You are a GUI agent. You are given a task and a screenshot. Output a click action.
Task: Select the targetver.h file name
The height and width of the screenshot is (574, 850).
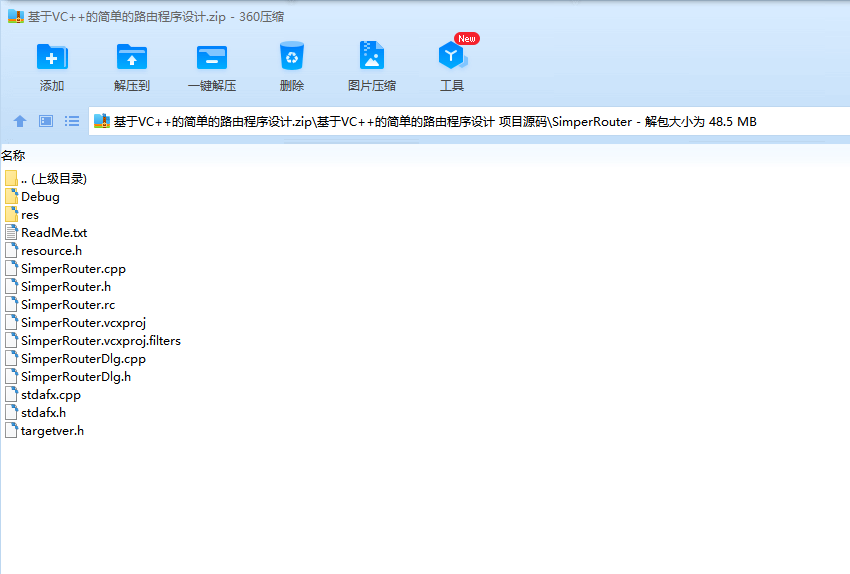click(x=53, y=431)
